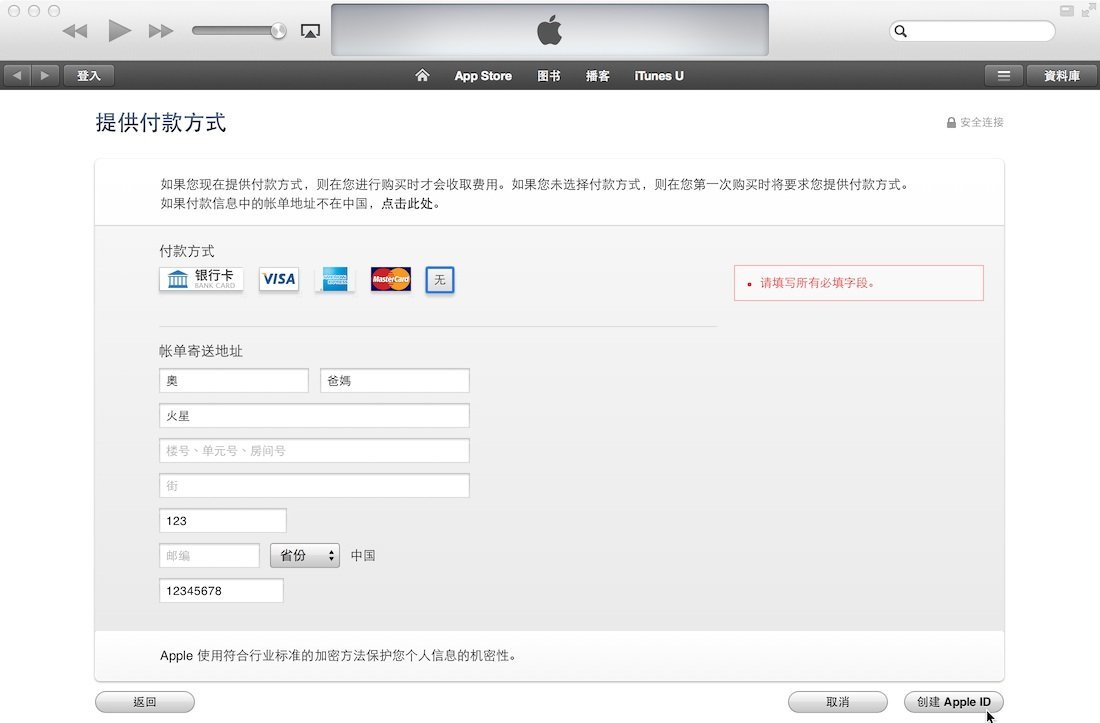Click the rewind previous track icon
1100x723 pixels.
(75, 31)
